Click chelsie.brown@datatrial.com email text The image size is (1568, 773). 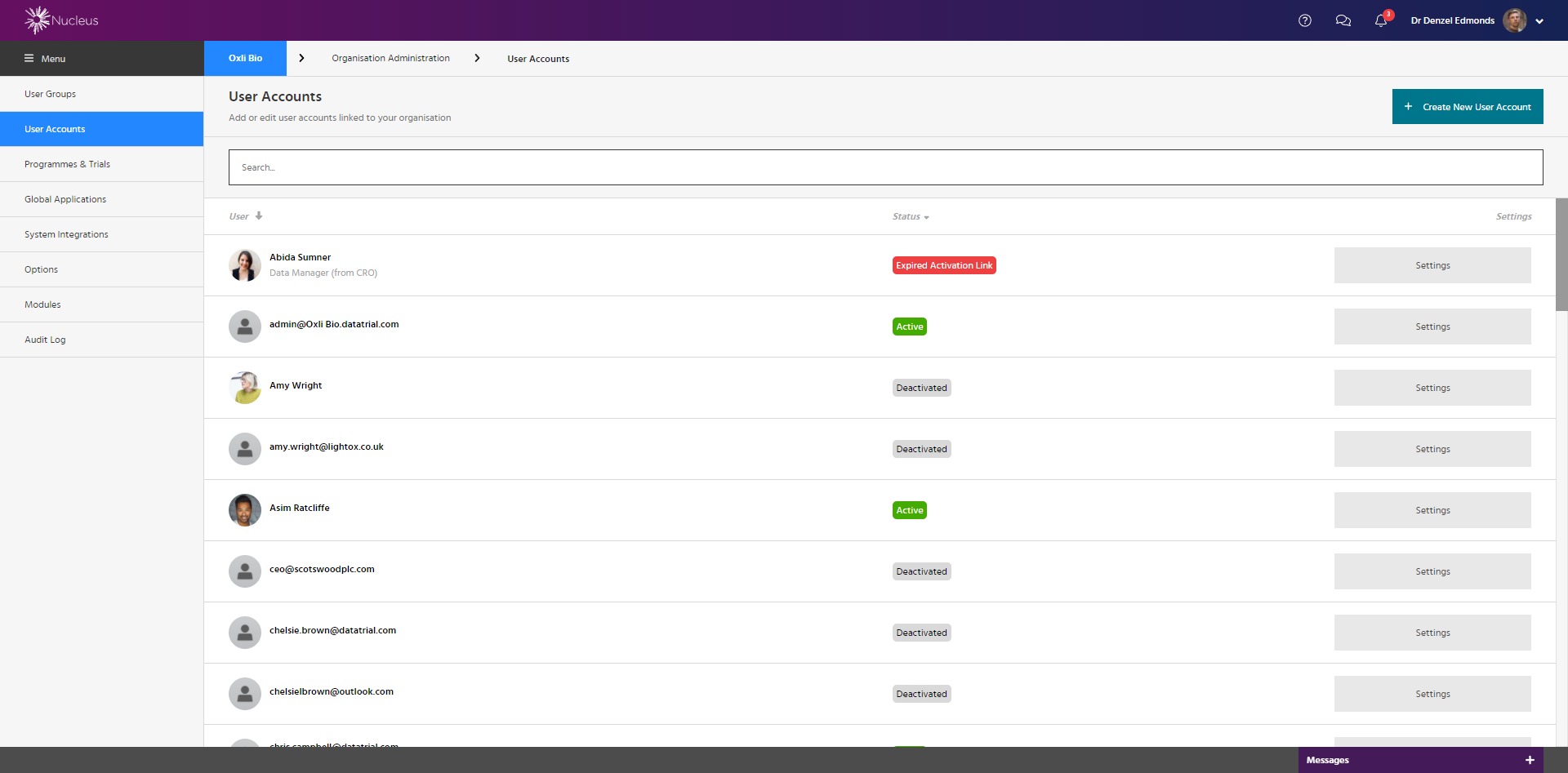point(332,630)
